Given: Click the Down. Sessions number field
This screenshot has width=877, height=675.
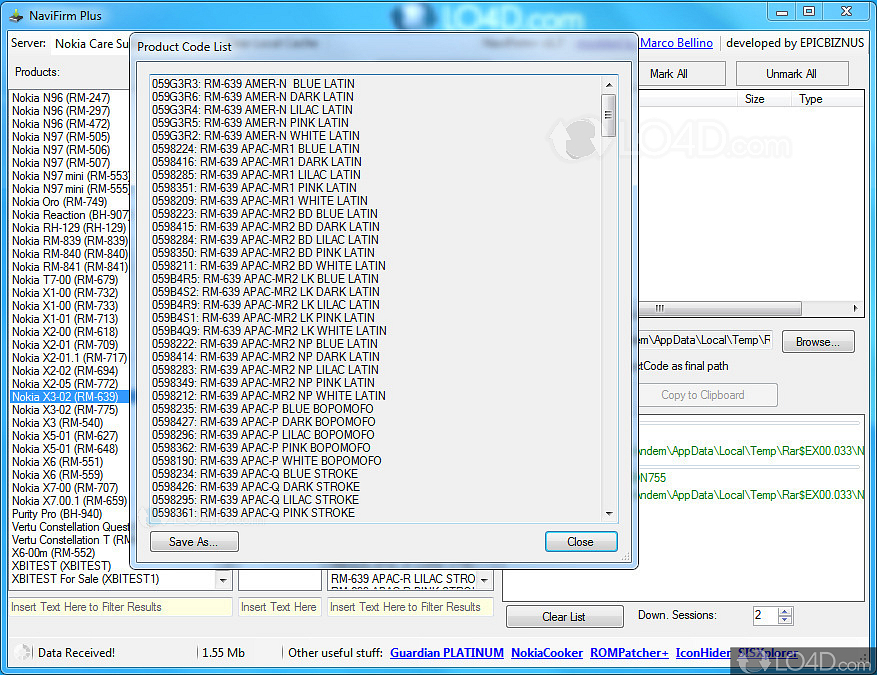Looking at the screenshot, I should point(765,616).
